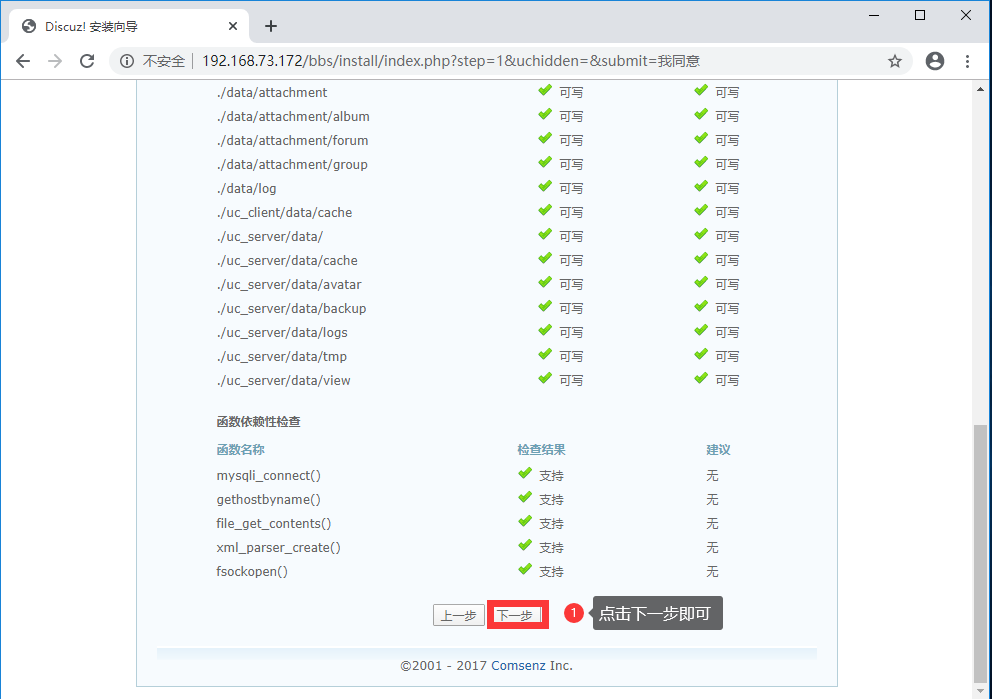
Task: Click the green check for fsockopen()
Action: [525, 569]
